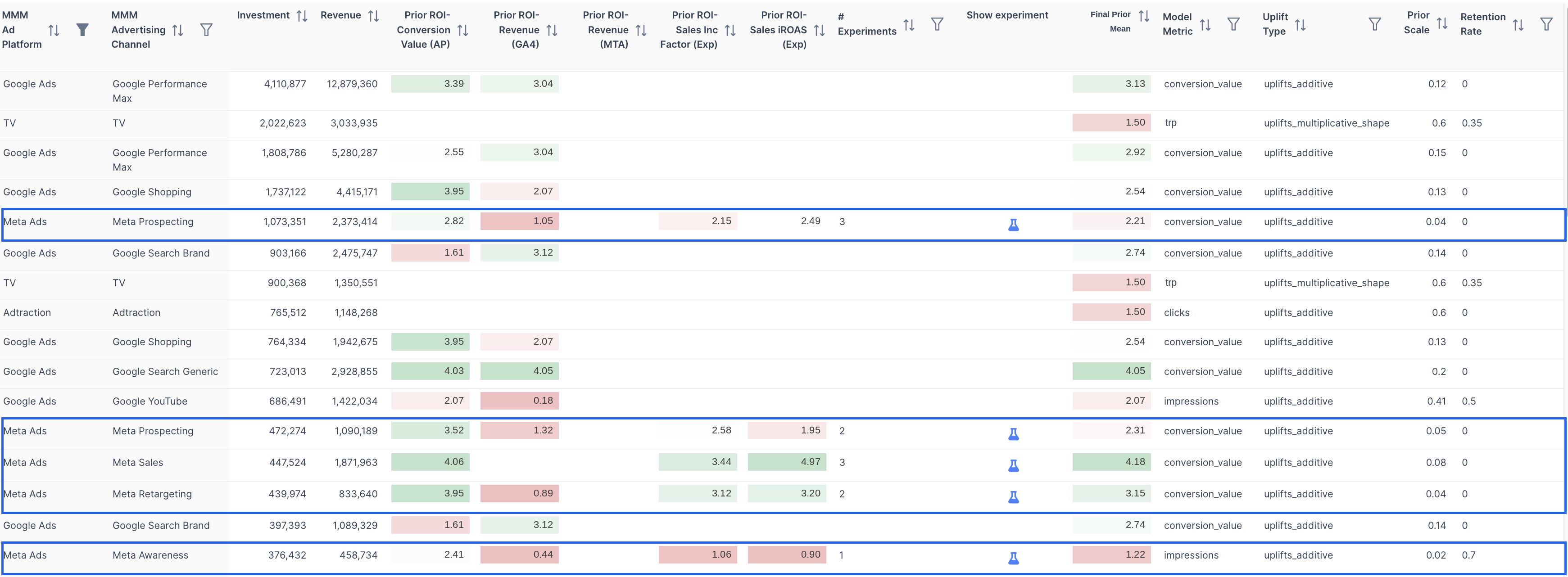Open the Model Metric filter

point(1233,24)
